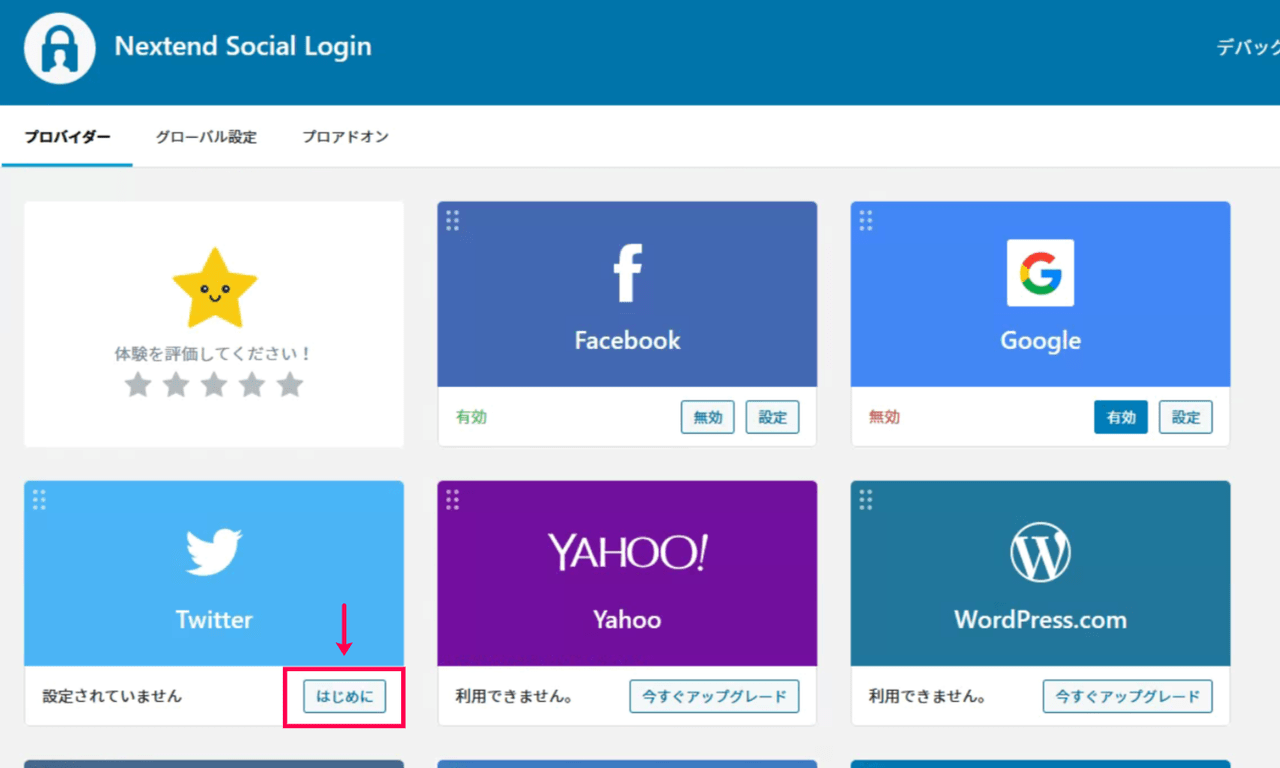Disable Facebook with the 無効 button
The width and height of the screenshot is (1280, 768).
coord(708,417)
